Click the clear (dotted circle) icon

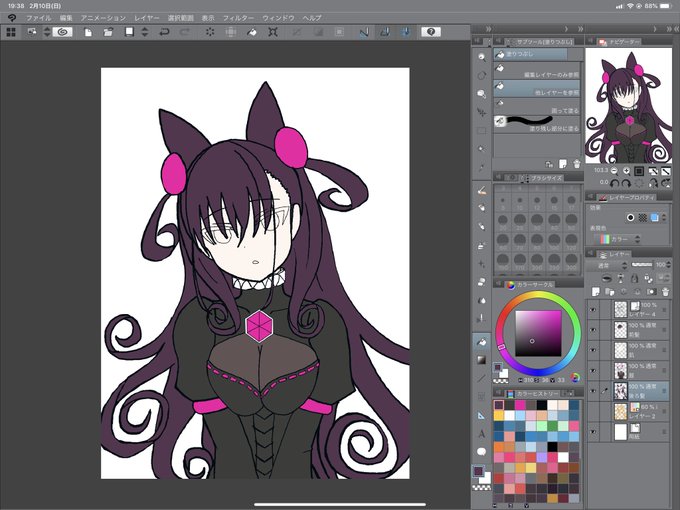point(210,32)
